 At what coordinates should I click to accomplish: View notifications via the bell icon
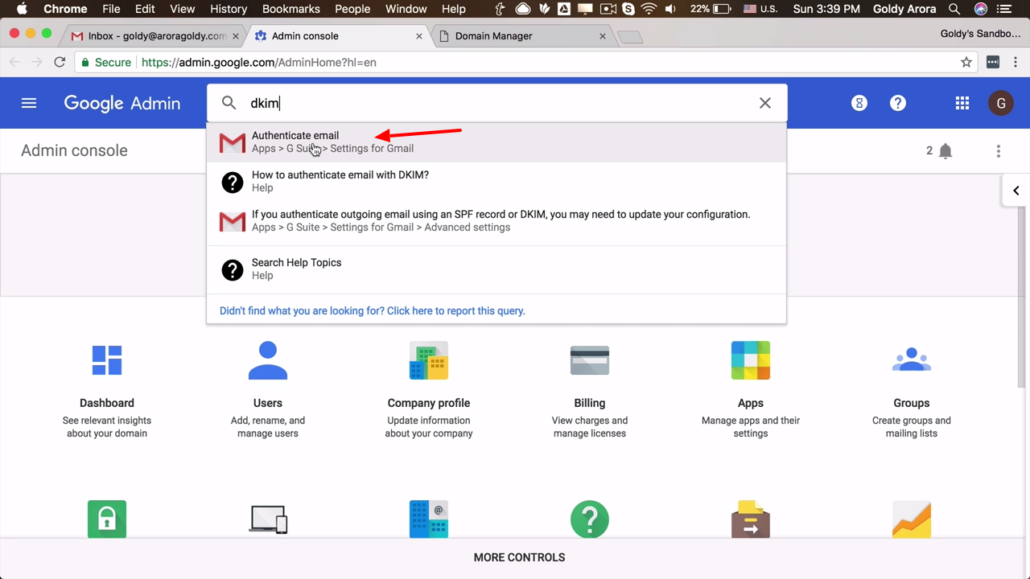pos(945,151)
